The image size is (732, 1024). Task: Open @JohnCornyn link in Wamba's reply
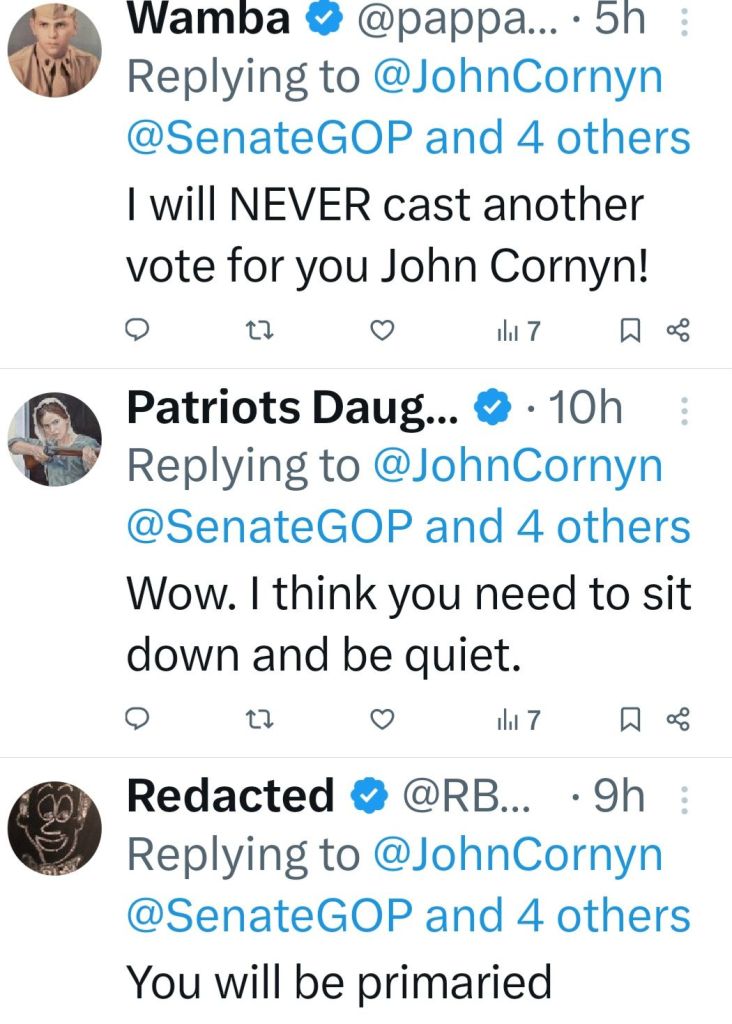point(518,78)
